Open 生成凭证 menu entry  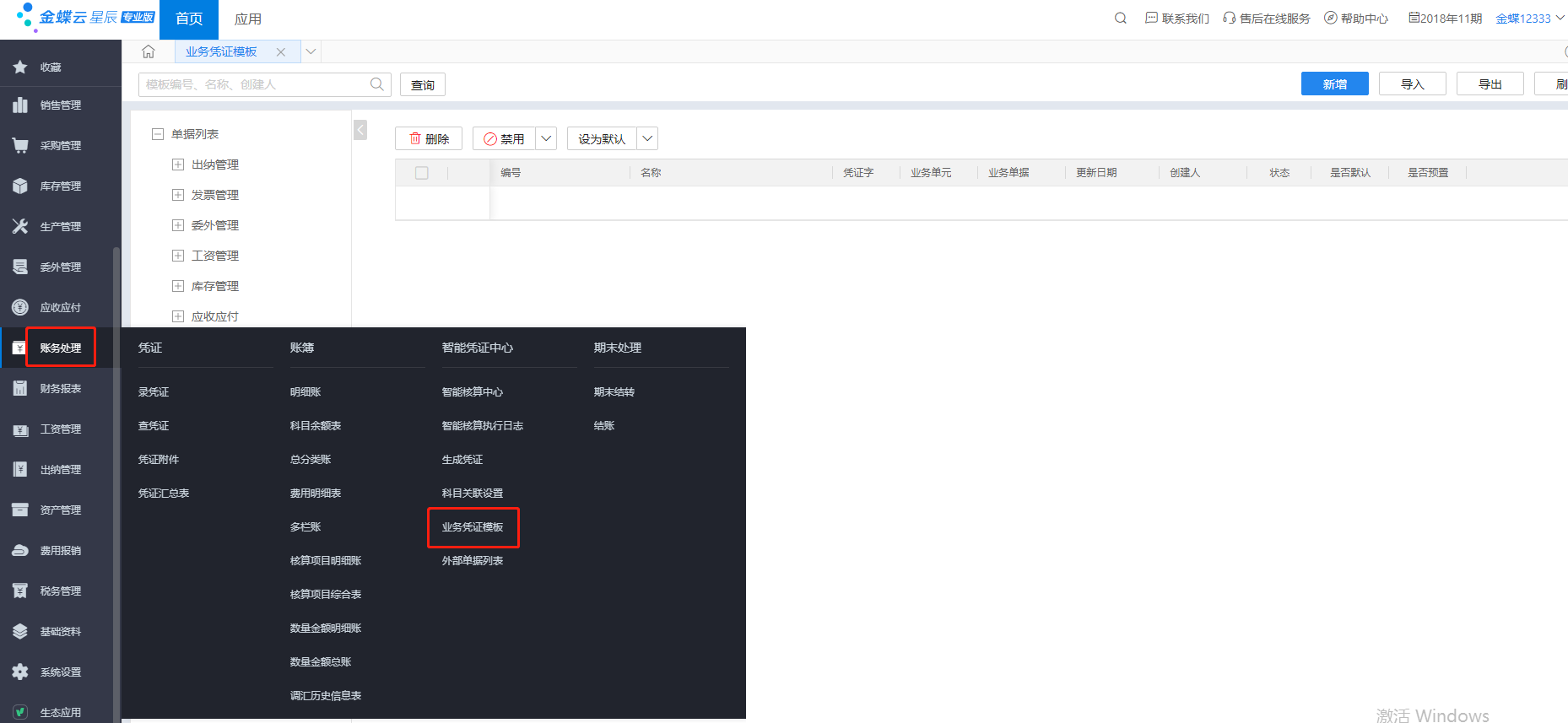tap(462, 460)
